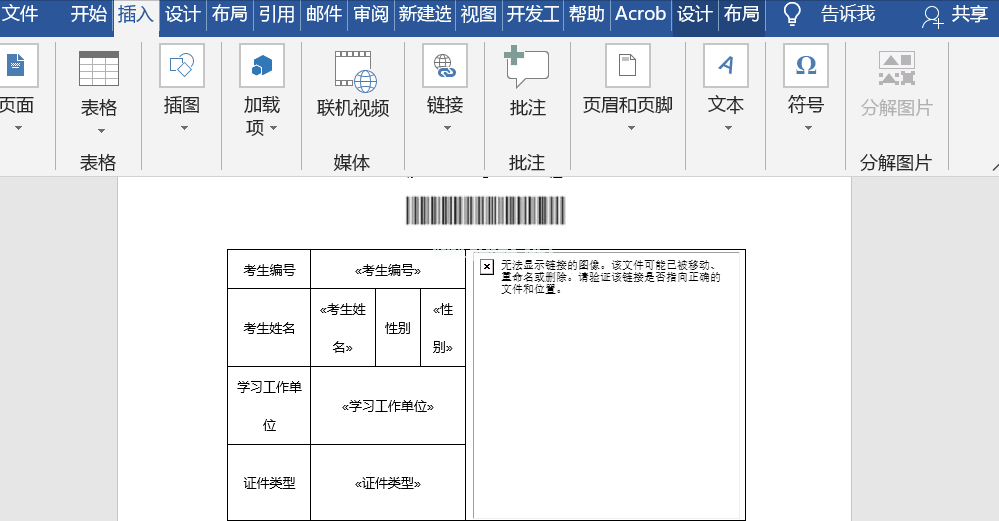Click the Text (文本) icon
This screenshot has width=999, height=521.
pos(726,66)
